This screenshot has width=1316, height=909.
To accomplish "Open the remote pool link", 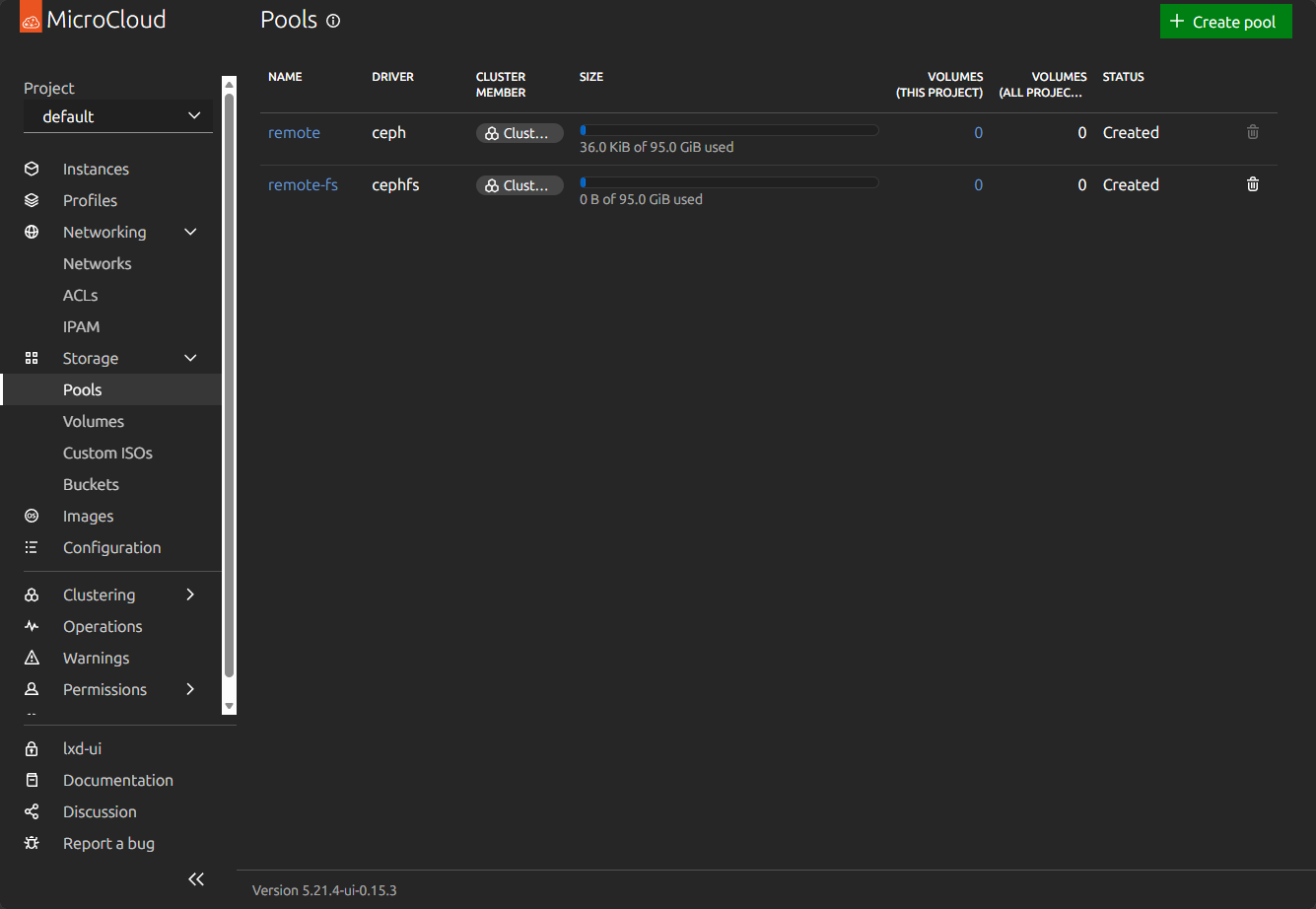I will 294,132.
